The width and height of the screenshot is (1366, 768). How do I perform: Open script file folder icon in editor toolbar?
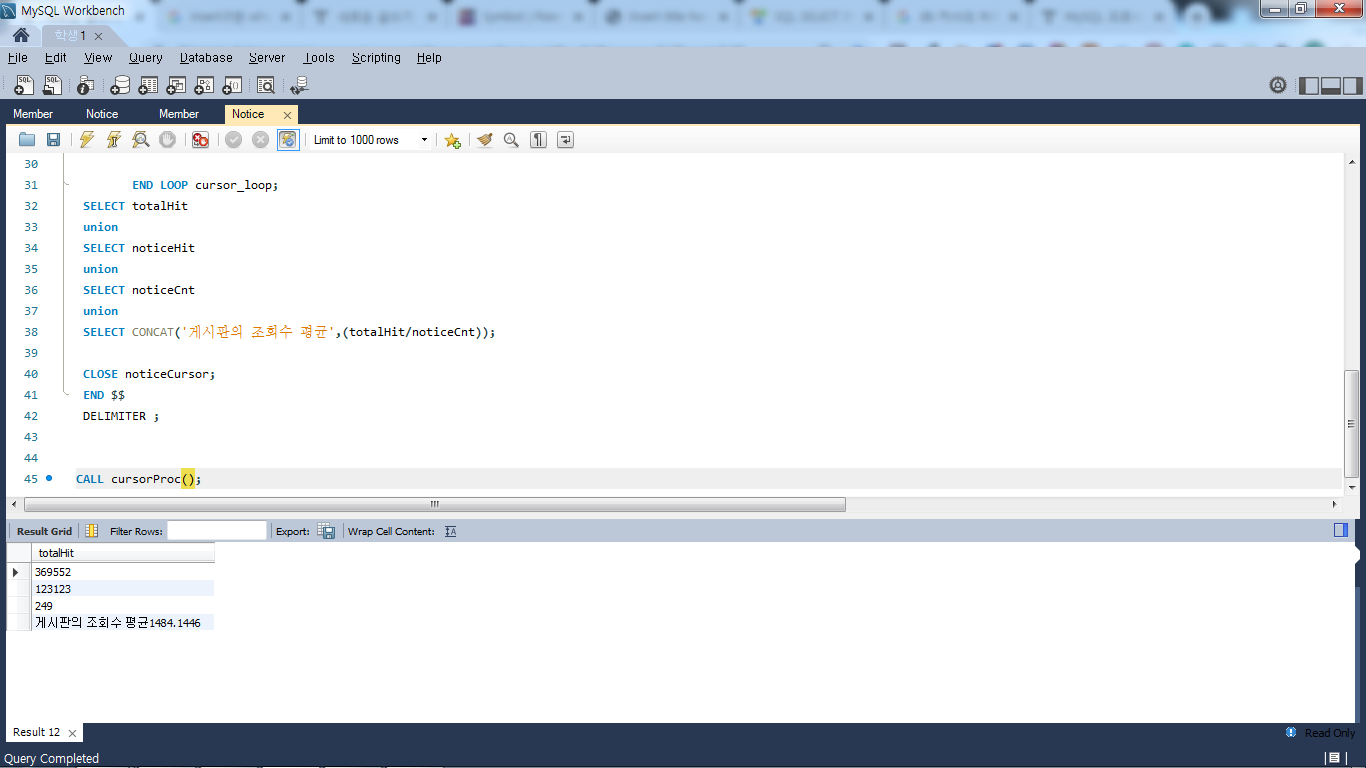pos(27,140)
